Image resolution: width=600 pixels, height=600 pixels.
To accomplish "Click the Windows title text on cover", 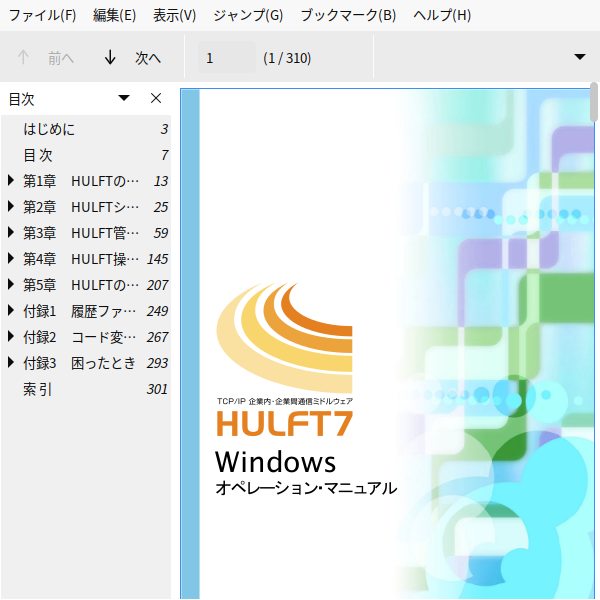I will click(x=276, y=462).
